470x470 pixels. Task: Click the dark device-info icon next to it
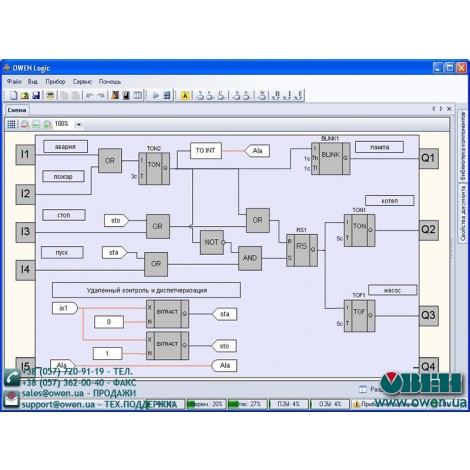(x=126, y=96)
